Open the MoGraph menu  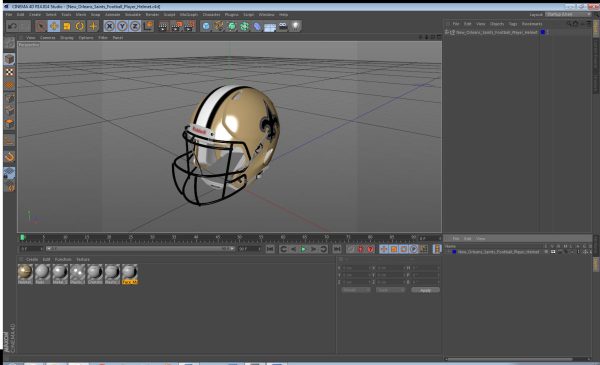point(189,15)
